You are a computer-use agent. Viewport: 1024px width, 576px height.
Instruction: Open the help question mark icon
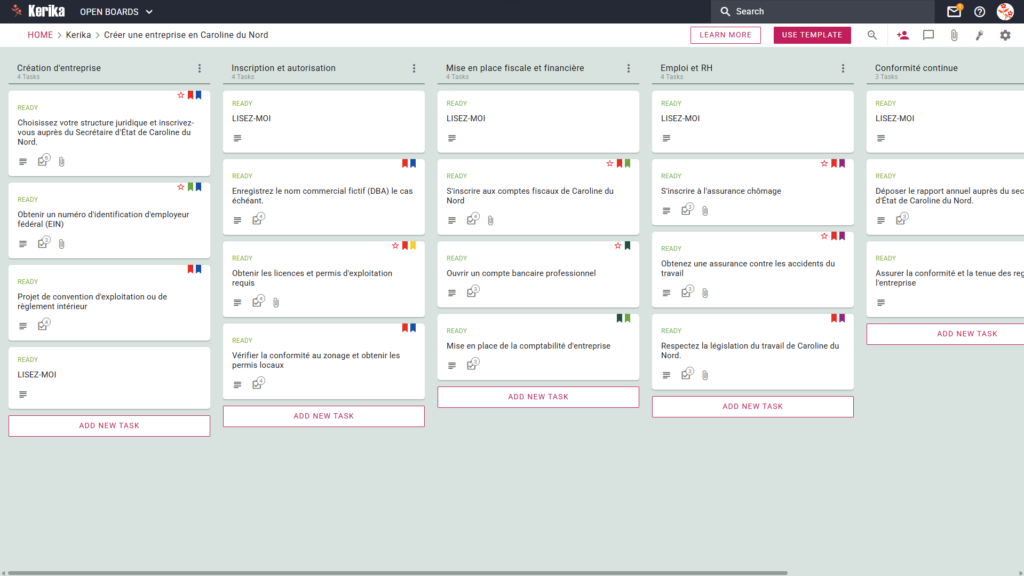tap(979, 12)
